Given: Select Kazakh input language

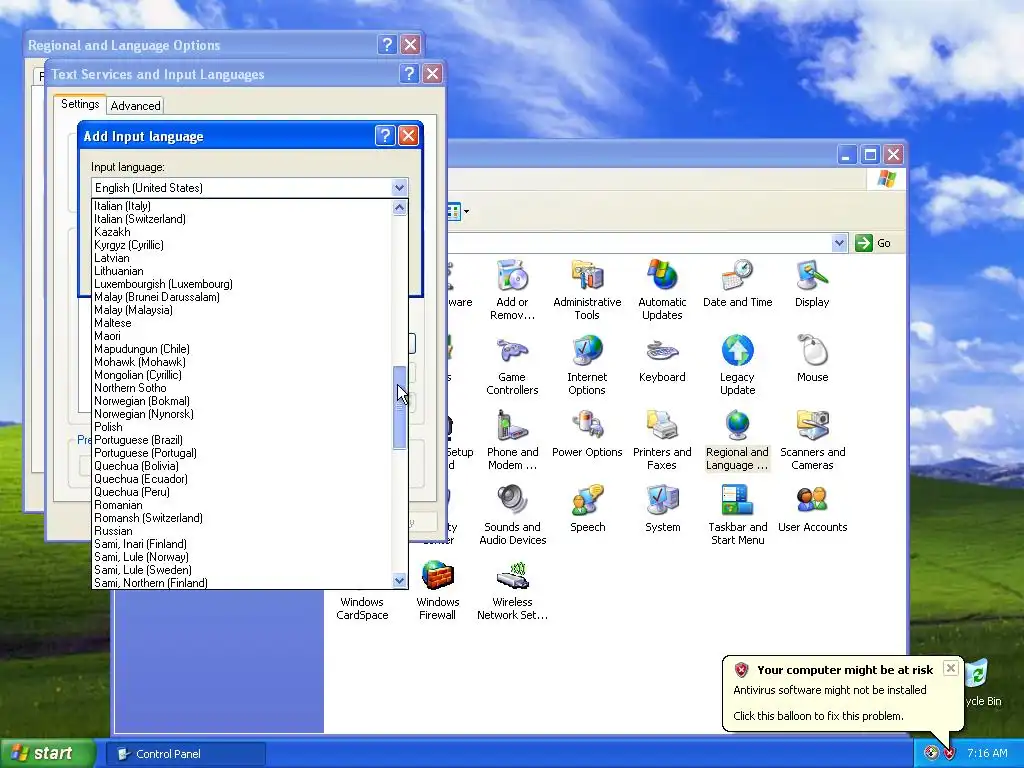Looking at the screenshot, I should 242,232.
